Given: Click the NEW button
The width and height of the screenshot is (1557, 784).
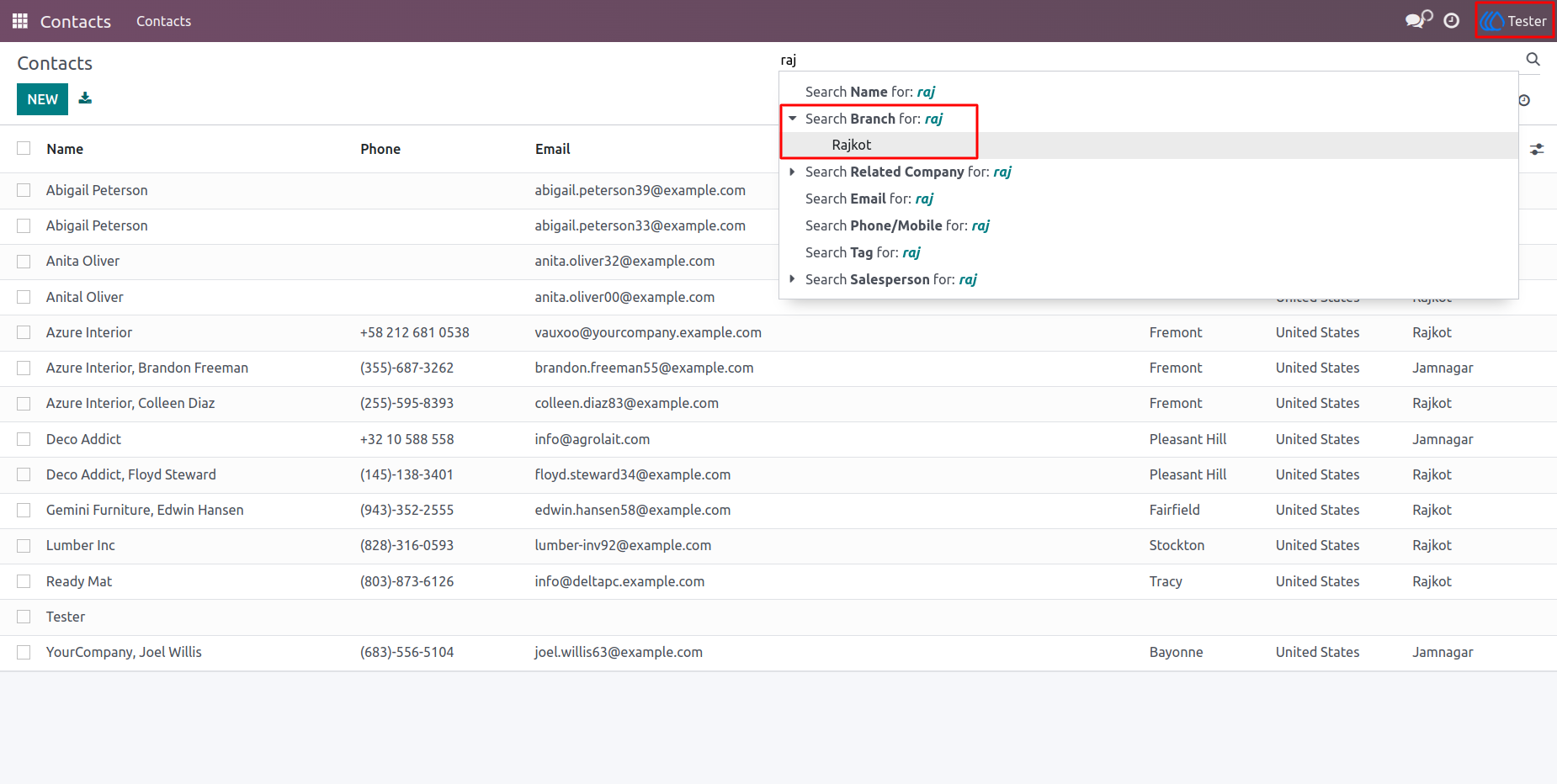Looking at the screenshot, I should (x=42, y=99).
